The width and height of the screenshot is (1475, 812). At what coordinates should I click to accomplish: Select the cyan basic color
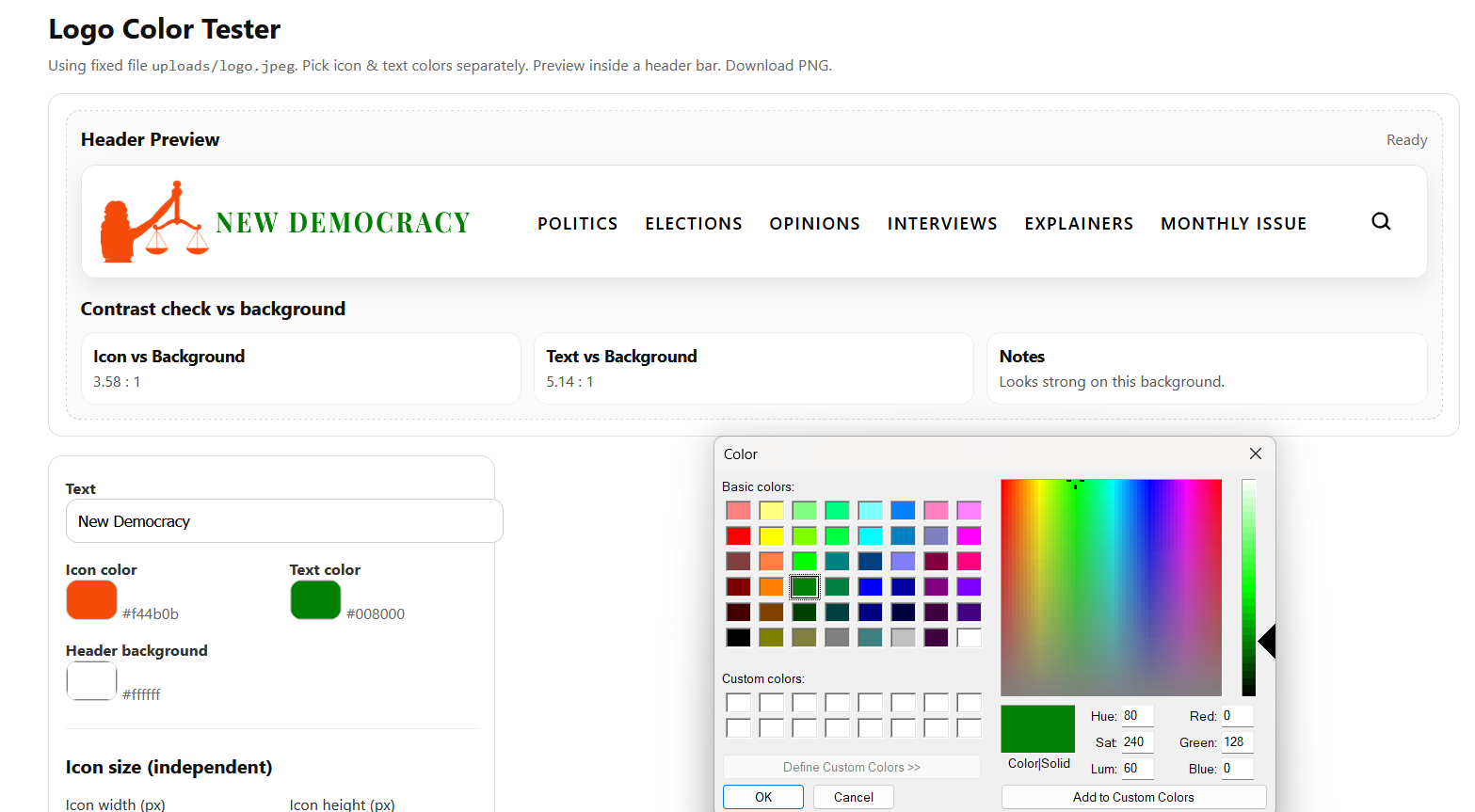pyautogui.click(x=871, y=535)
